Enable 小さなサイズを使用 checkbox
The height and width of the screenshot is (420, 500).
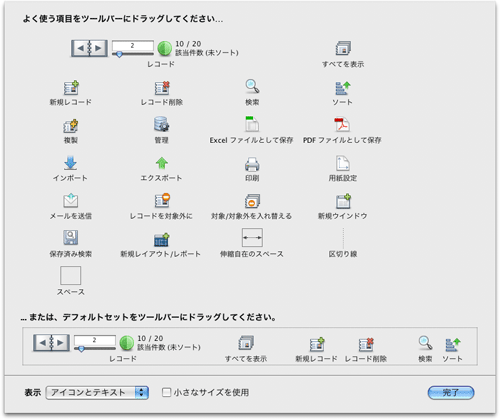pyautogui.click(x=166, y=392)
